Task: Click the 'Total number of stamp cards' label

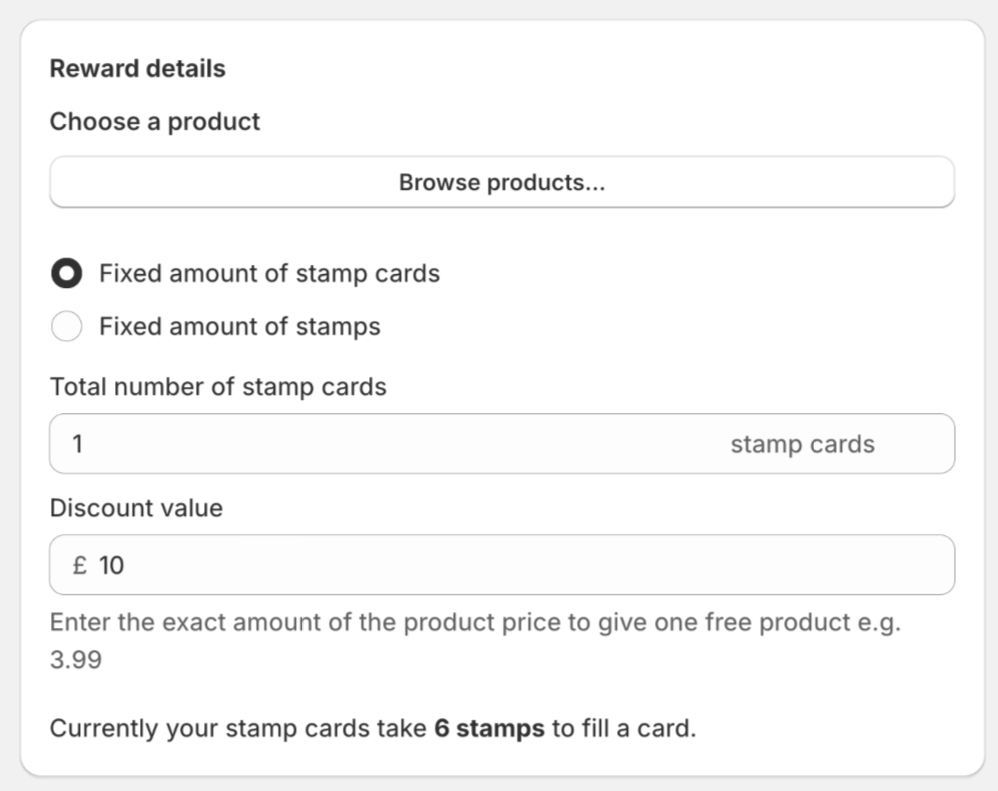Action: [218, 387]
